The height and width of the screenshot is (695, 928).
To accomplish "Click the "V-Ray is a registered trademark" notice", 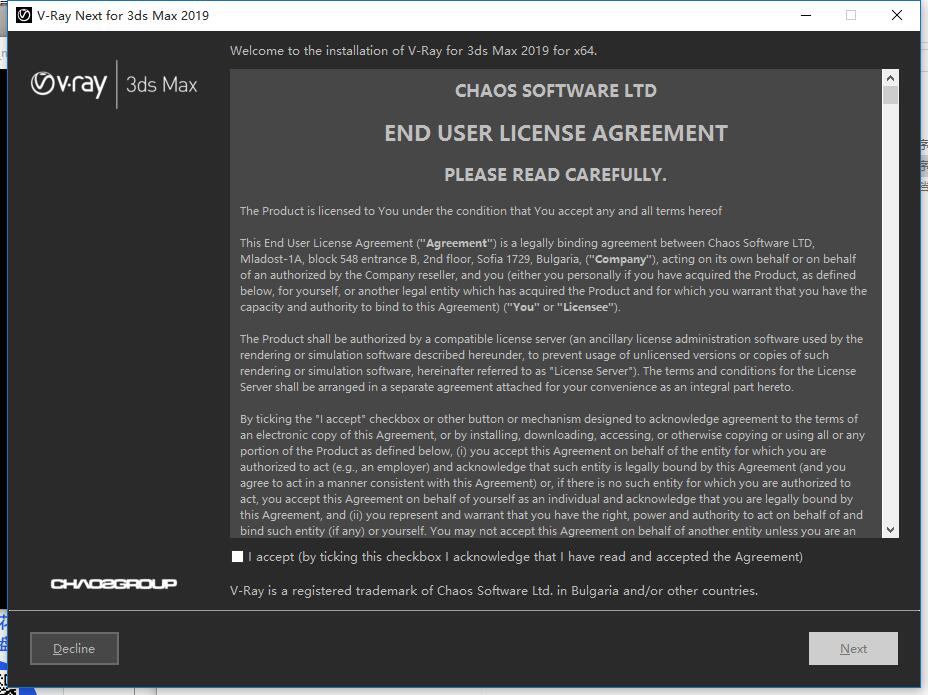I will coord(494,591).
